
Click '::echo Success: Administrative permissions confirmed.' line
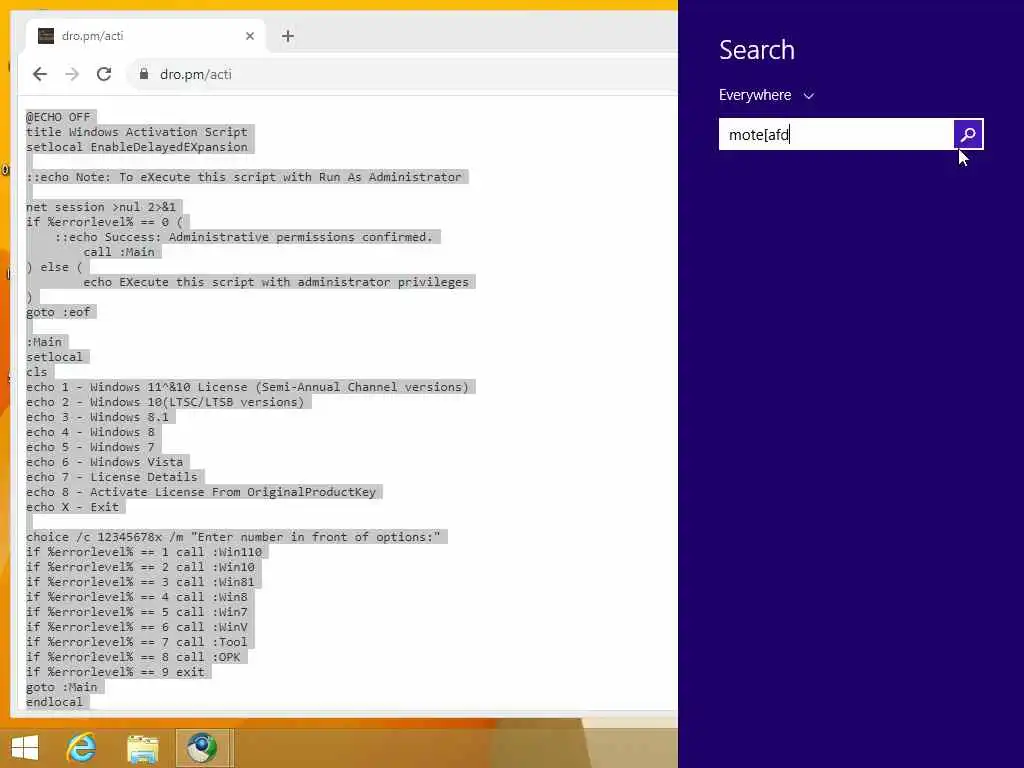coord(244,237)
